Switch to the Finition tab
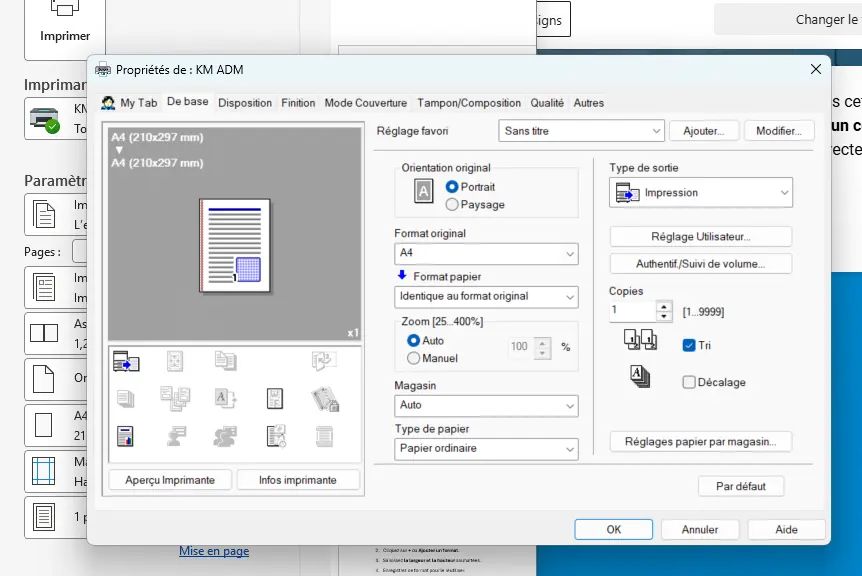Image resolution: width=862 pixels, height=576 pixels. pos(298,103)
